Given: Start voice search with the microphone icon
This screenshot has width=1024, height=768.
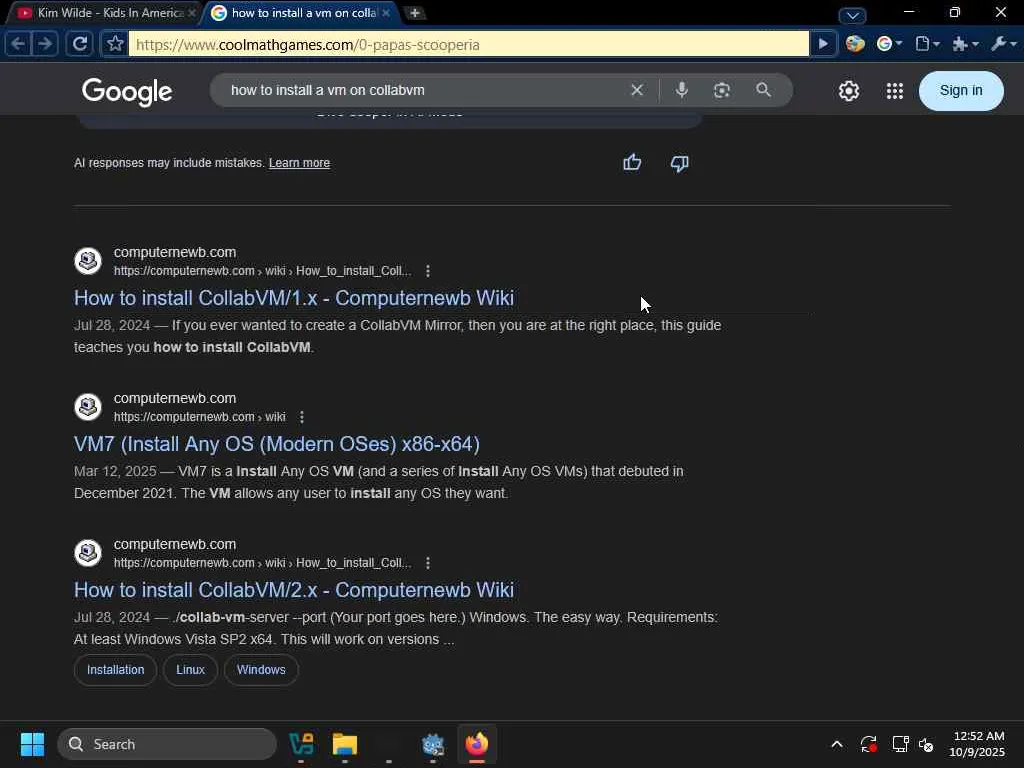Looking at the screenshot, I should point(681,90).
